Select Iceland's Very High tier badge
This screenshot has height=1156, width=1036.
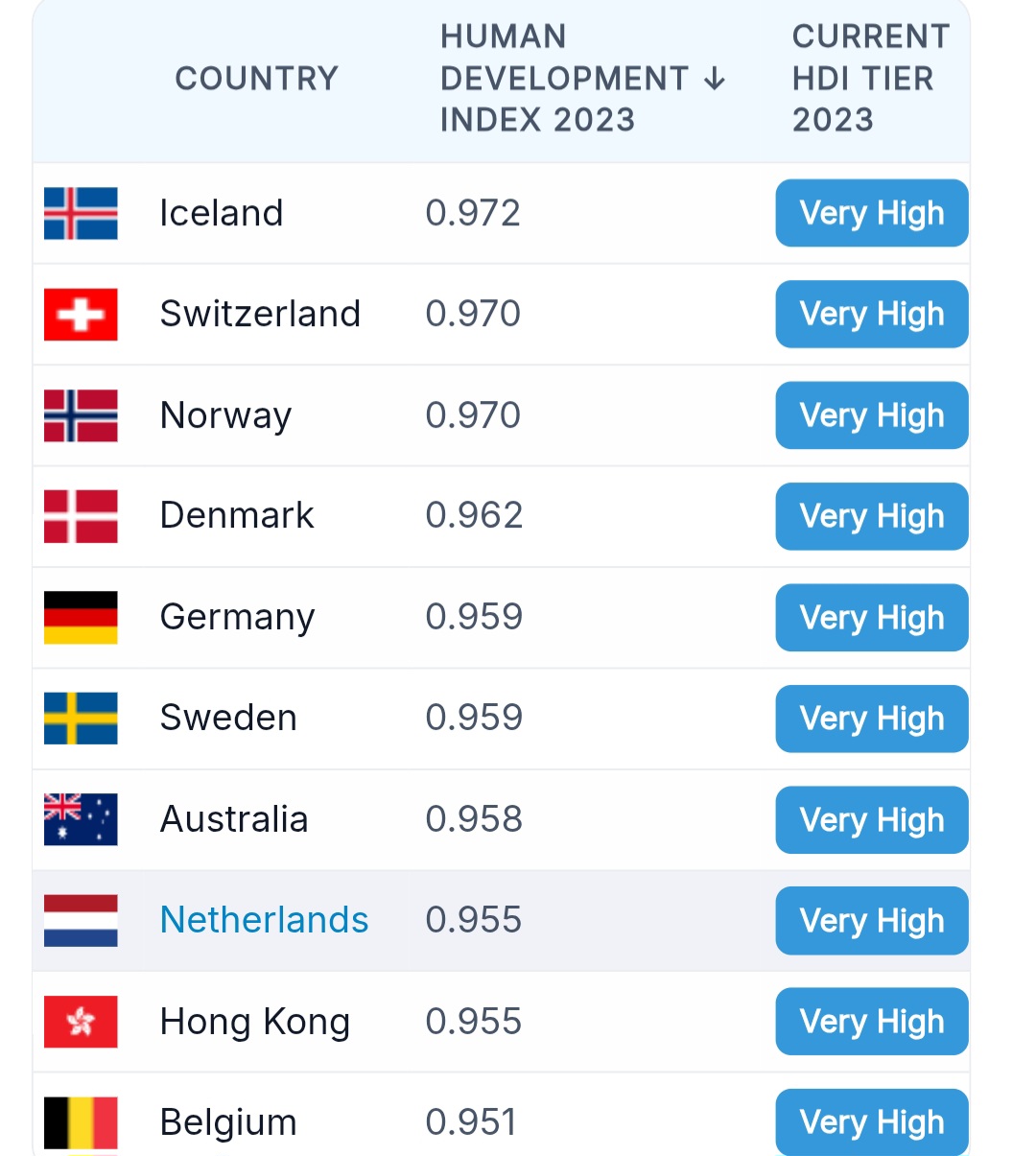pyautogui.click(x=872, y=213)
